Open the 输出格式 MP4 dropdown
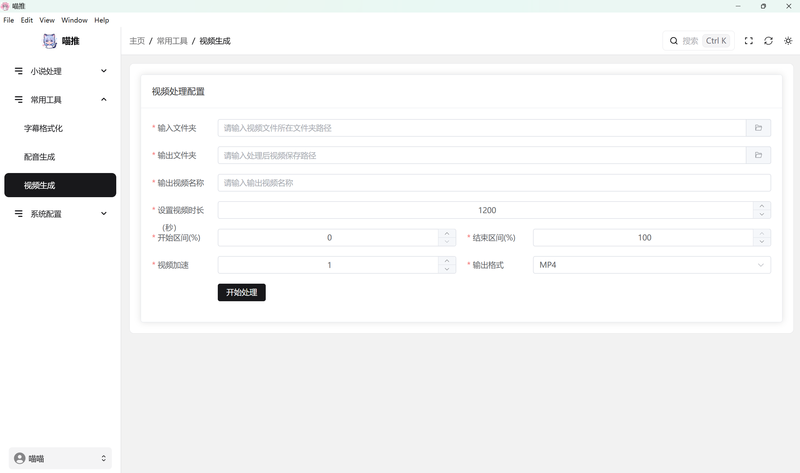The height and width of the screenshot is (473, 800). 652,265
